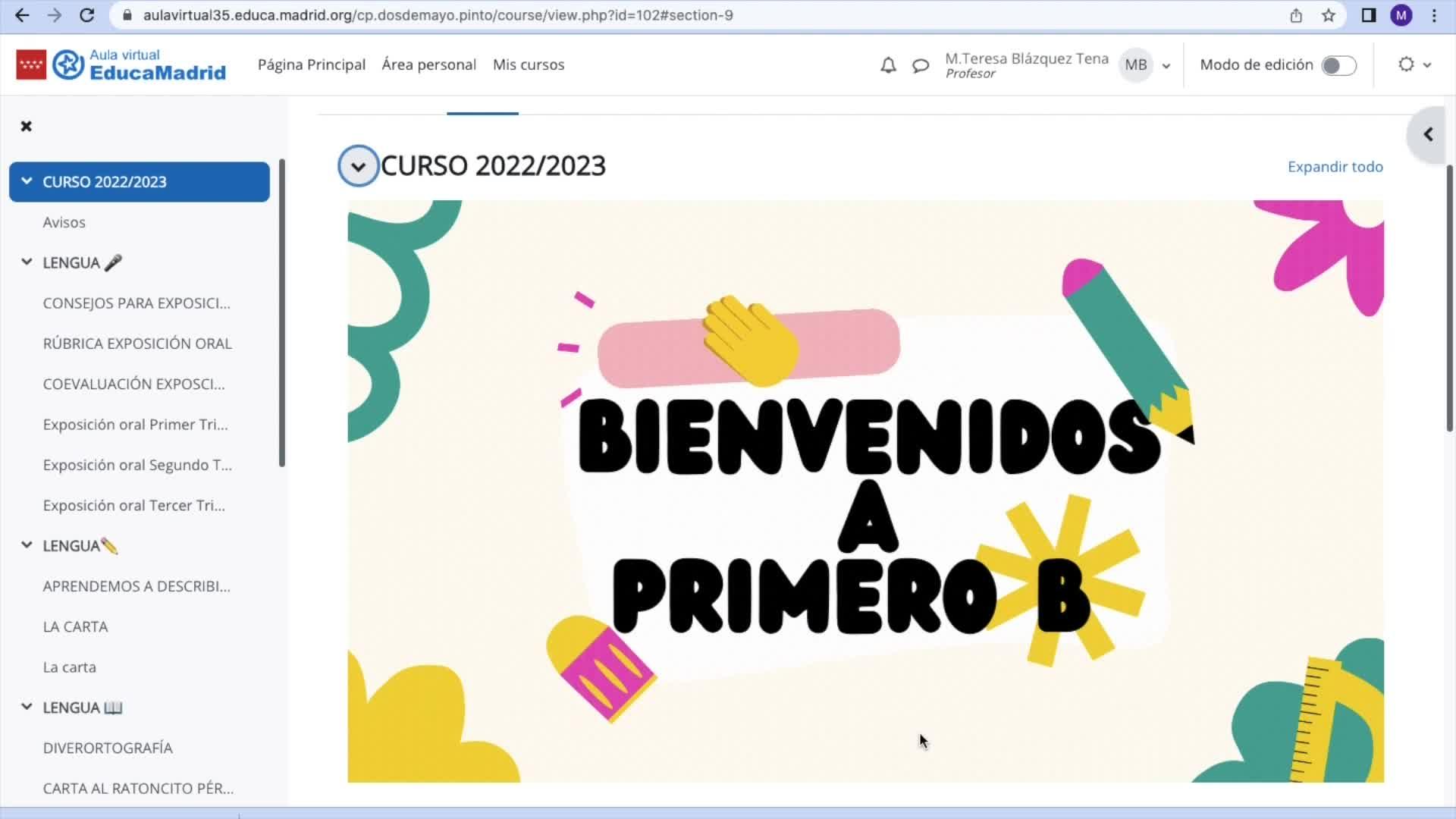Go to Mis cursos
The width and height of the screenshot is (1456, 819).
pos(529,65)
